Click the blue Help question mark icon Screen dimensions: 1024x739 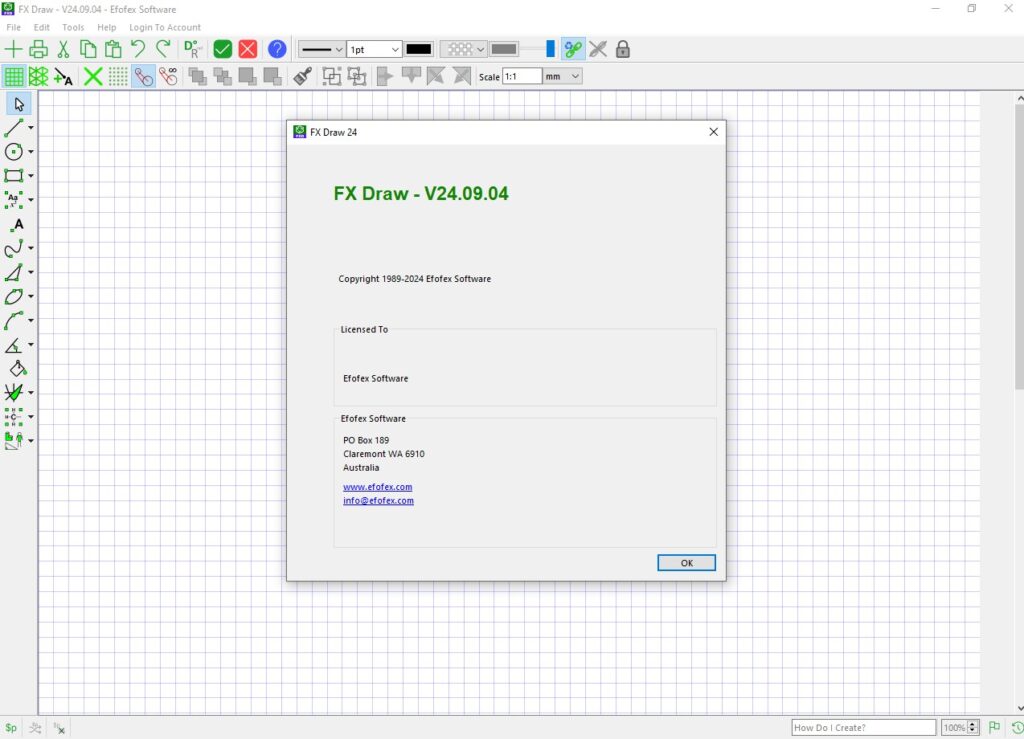click(x=277, y=48)
